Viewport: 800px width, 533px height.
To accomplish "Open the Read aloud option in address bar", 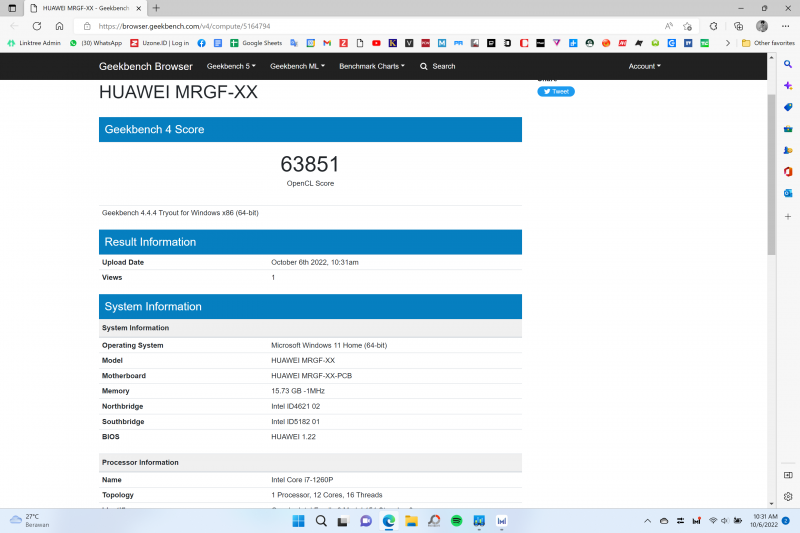I will 668,26.
